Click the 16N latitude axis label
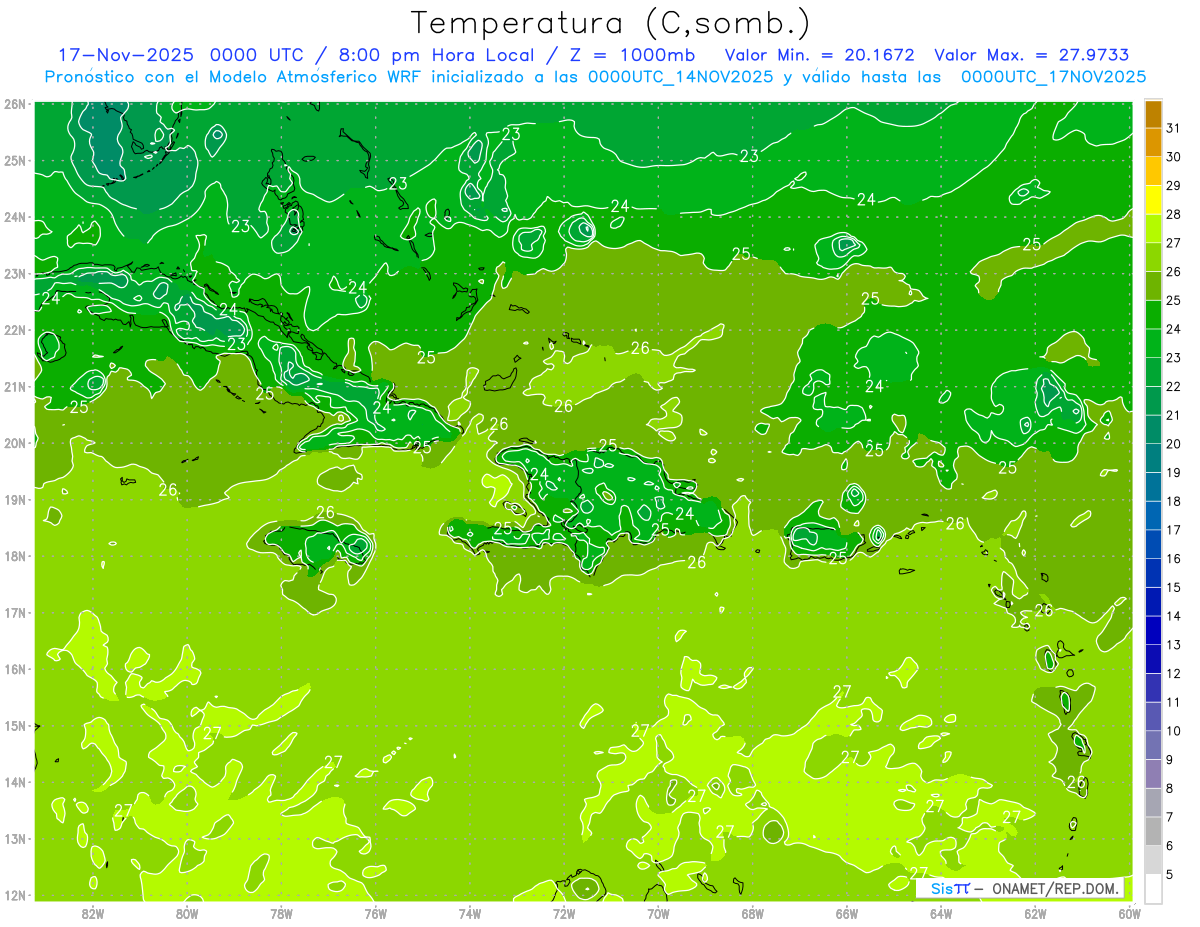Viewport: 1200px width, 927px height. [x=15, y=669]
